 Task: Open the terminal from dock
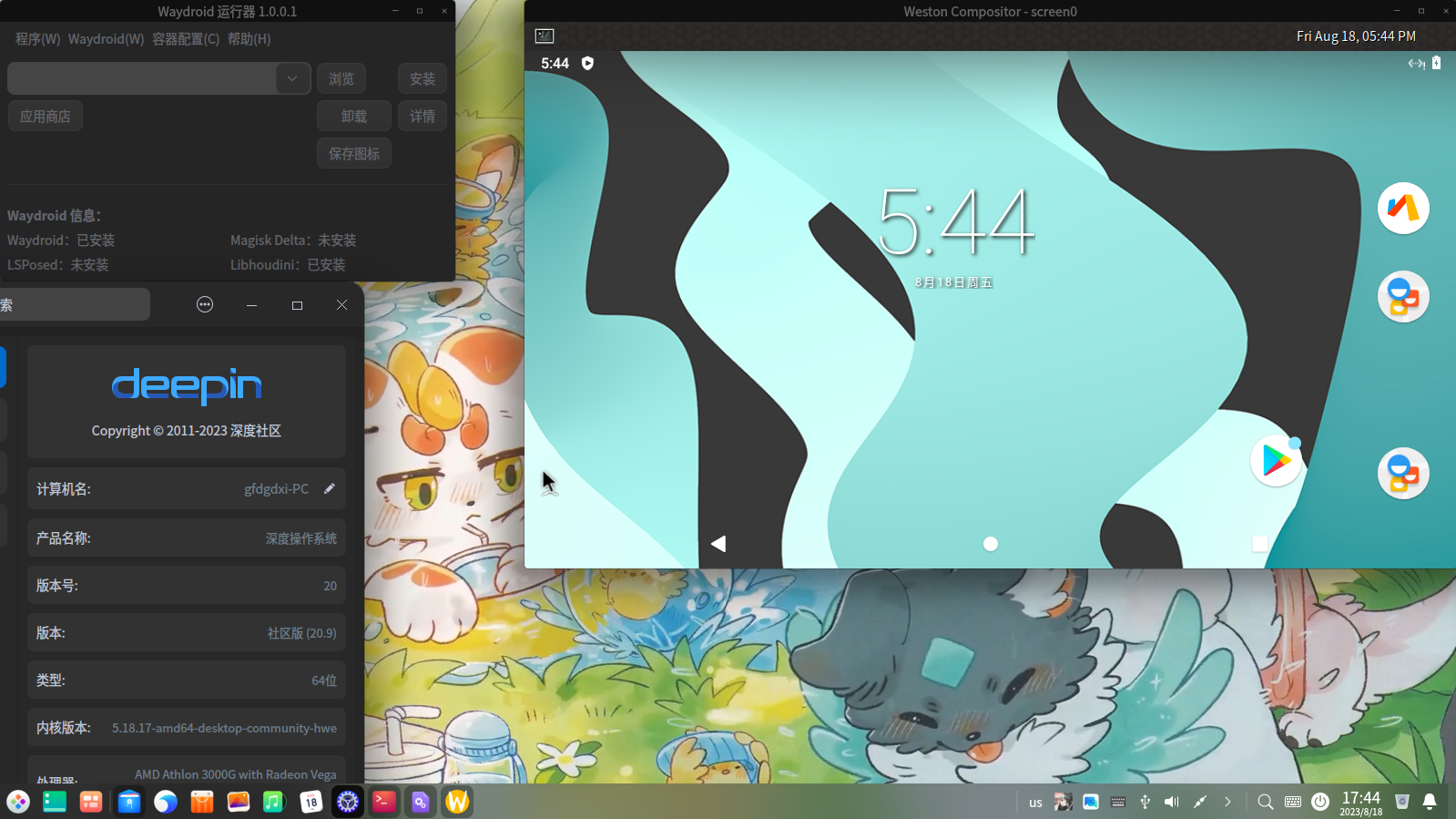click(384, 802)
